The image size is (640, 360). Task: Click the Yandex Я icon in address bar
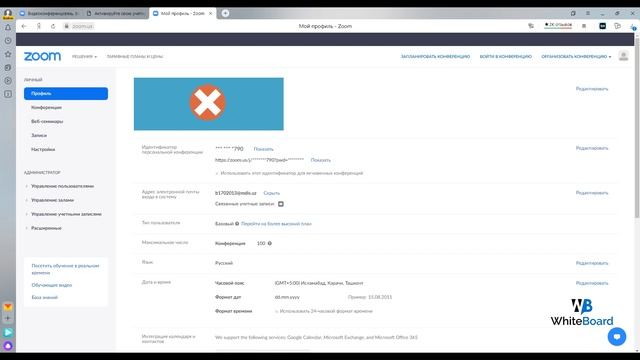tap(39, 26)
